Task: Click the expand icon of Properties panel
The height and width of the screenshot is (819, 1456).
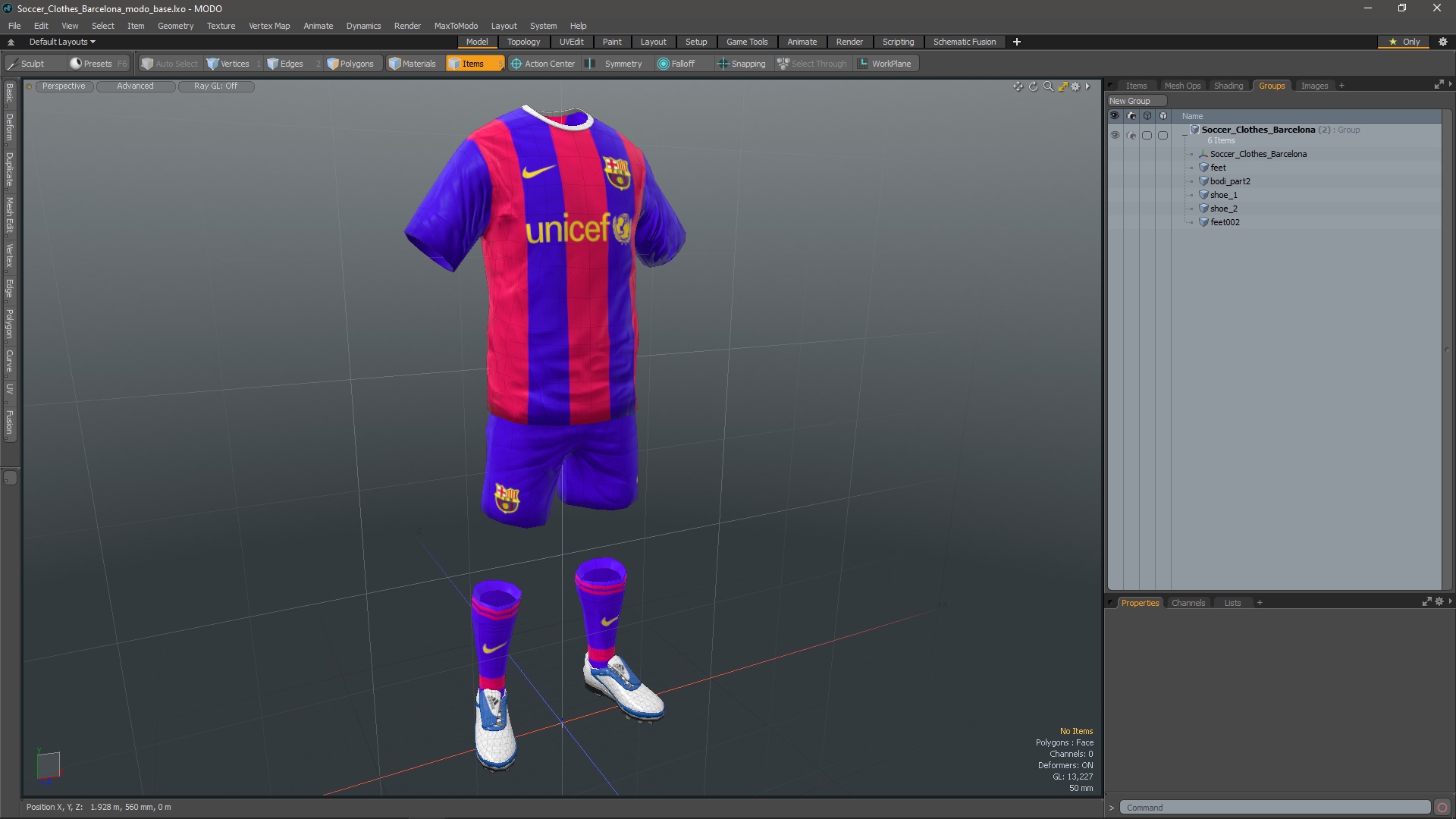Action: point(1426,601)
